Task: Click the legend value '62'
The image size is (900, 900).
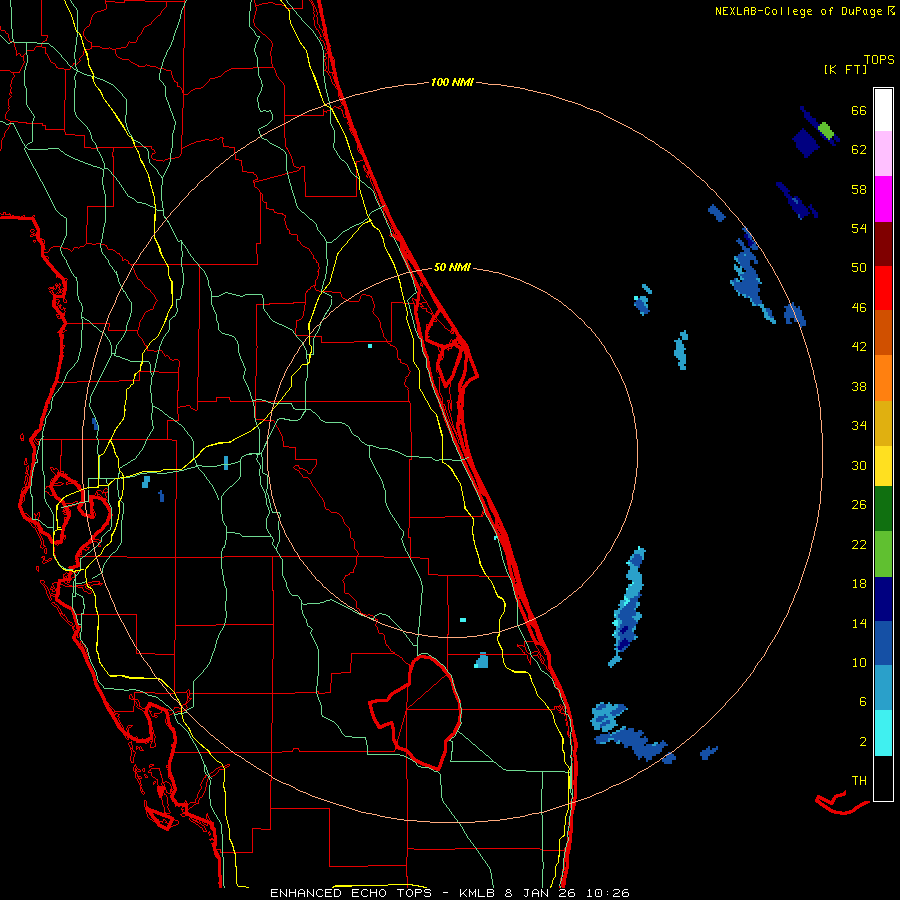Action: point(859,150)
